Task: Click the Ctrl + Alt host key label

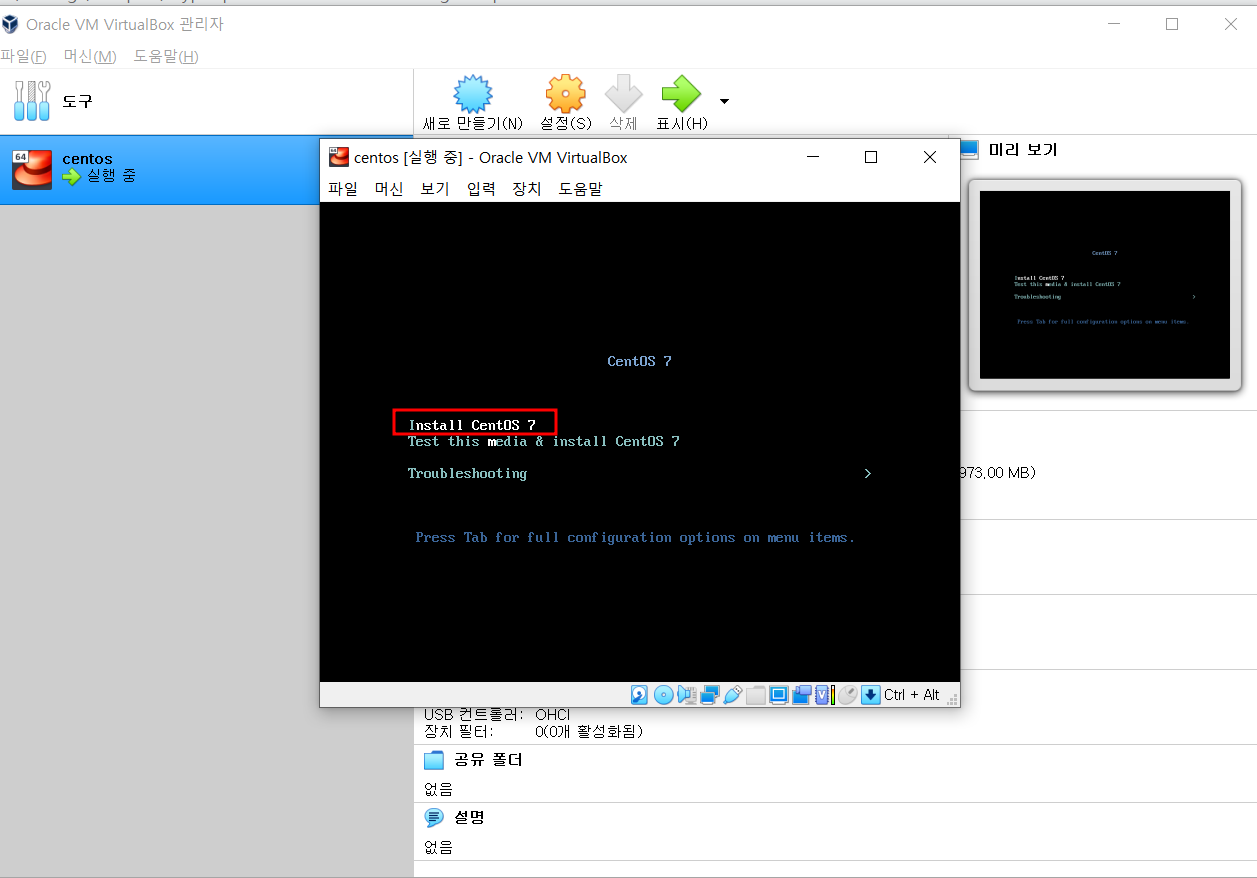Action: [x=912, y=695]
